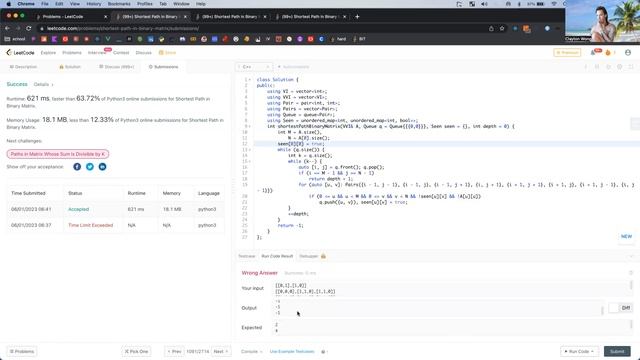Open Explore in LeetCode navigation
The image size is (640, 360).
(x=48, y=53)
